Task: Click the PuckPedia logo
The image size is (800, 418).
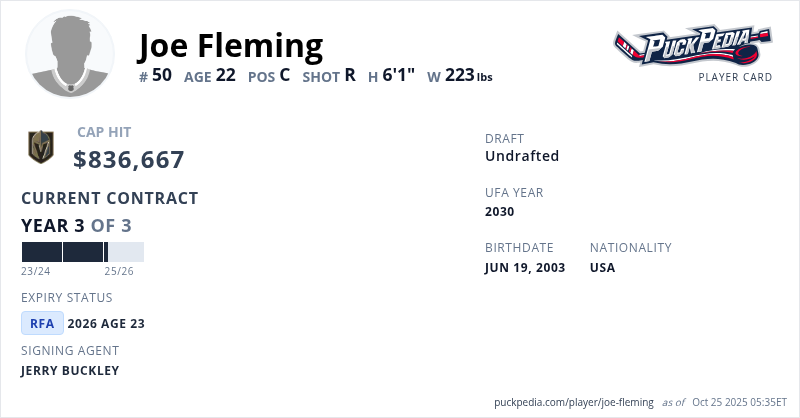Action: 692,46
